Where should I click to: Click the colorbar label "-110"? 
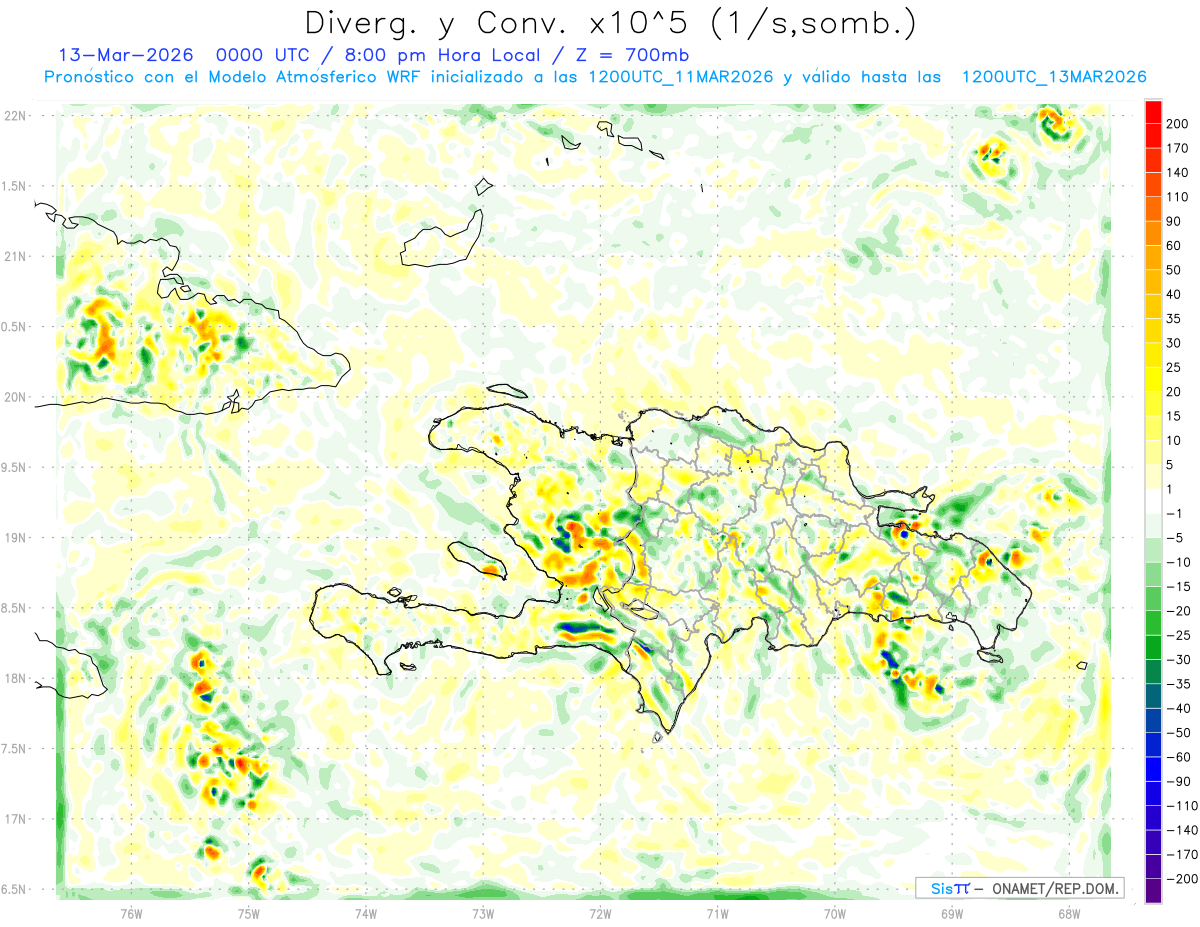pos(1182,805)
